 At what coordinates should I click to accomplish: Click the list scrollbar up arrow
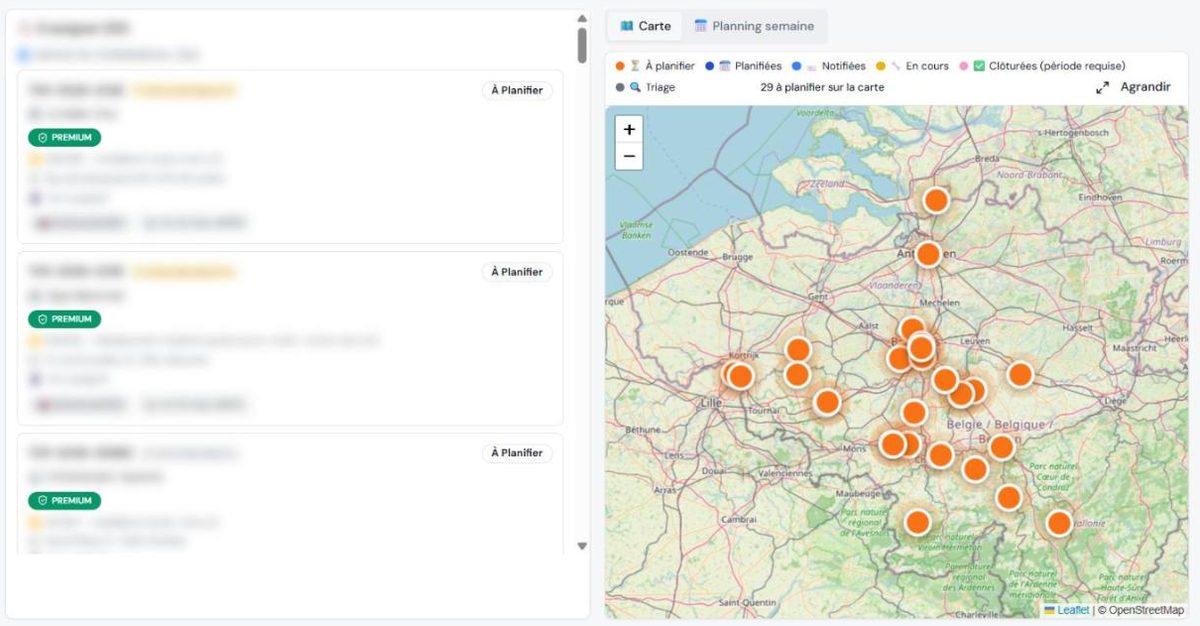click(x=582, y=18)
